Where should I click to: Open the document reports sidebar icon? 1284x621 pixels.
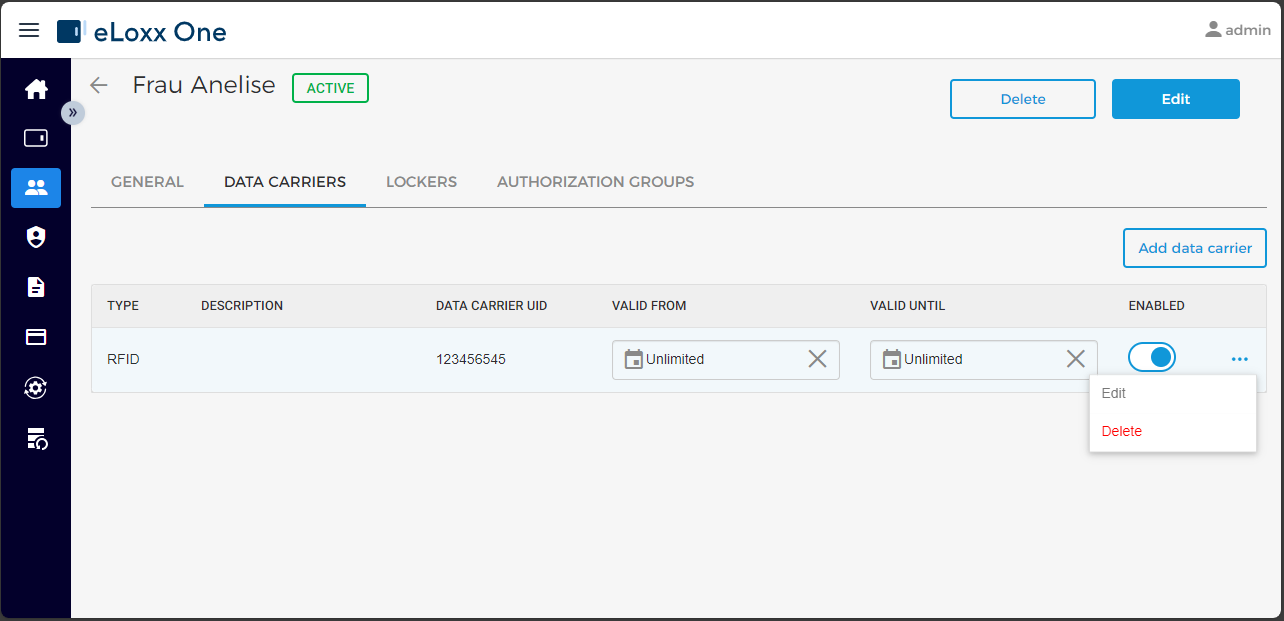click(36, 287)
